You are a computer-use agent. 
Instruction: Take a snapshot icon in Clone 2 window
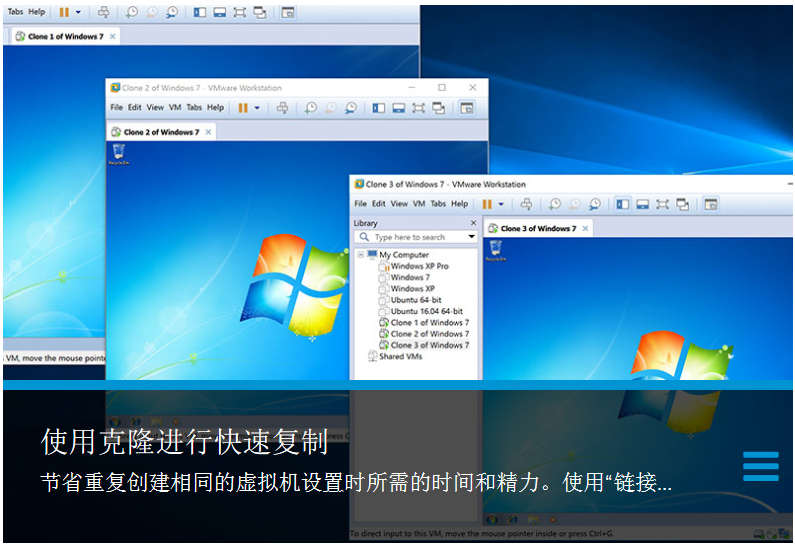coord(311,108)
